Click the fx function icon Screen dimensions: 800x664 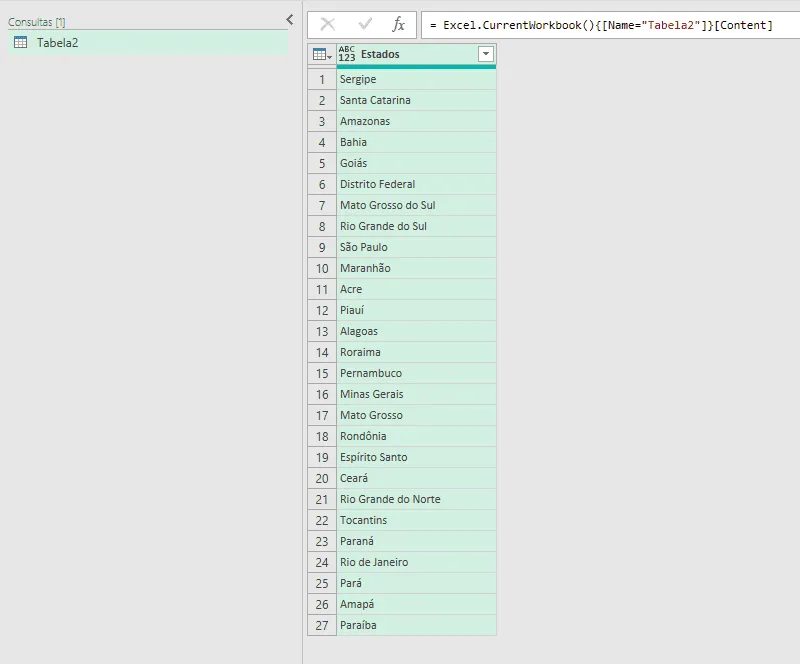pos(398,24)
